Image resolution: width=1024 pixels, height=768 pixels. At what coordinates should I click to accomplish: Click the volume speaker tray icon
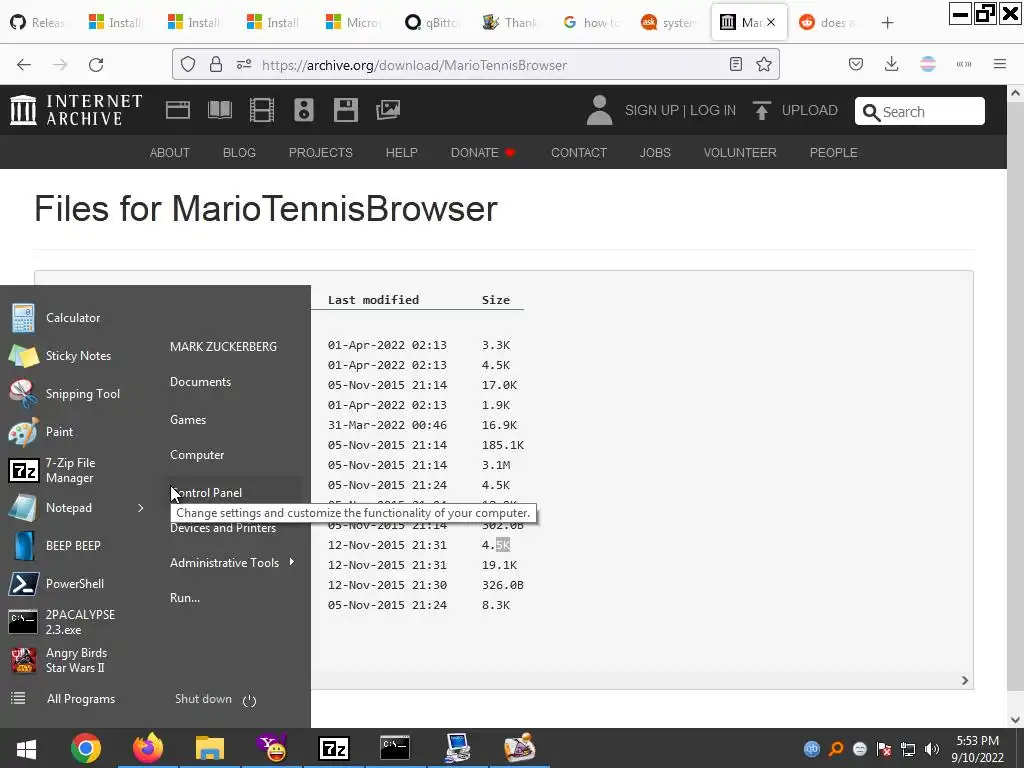click(932, 749)
